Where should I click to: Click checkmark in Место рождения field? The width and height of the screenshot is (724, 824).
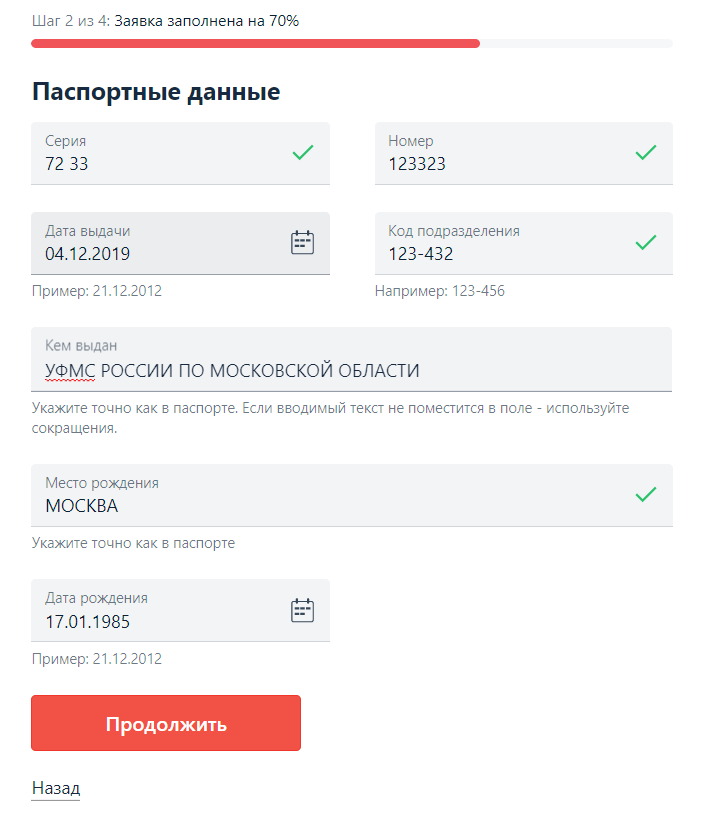coord(646,494)
